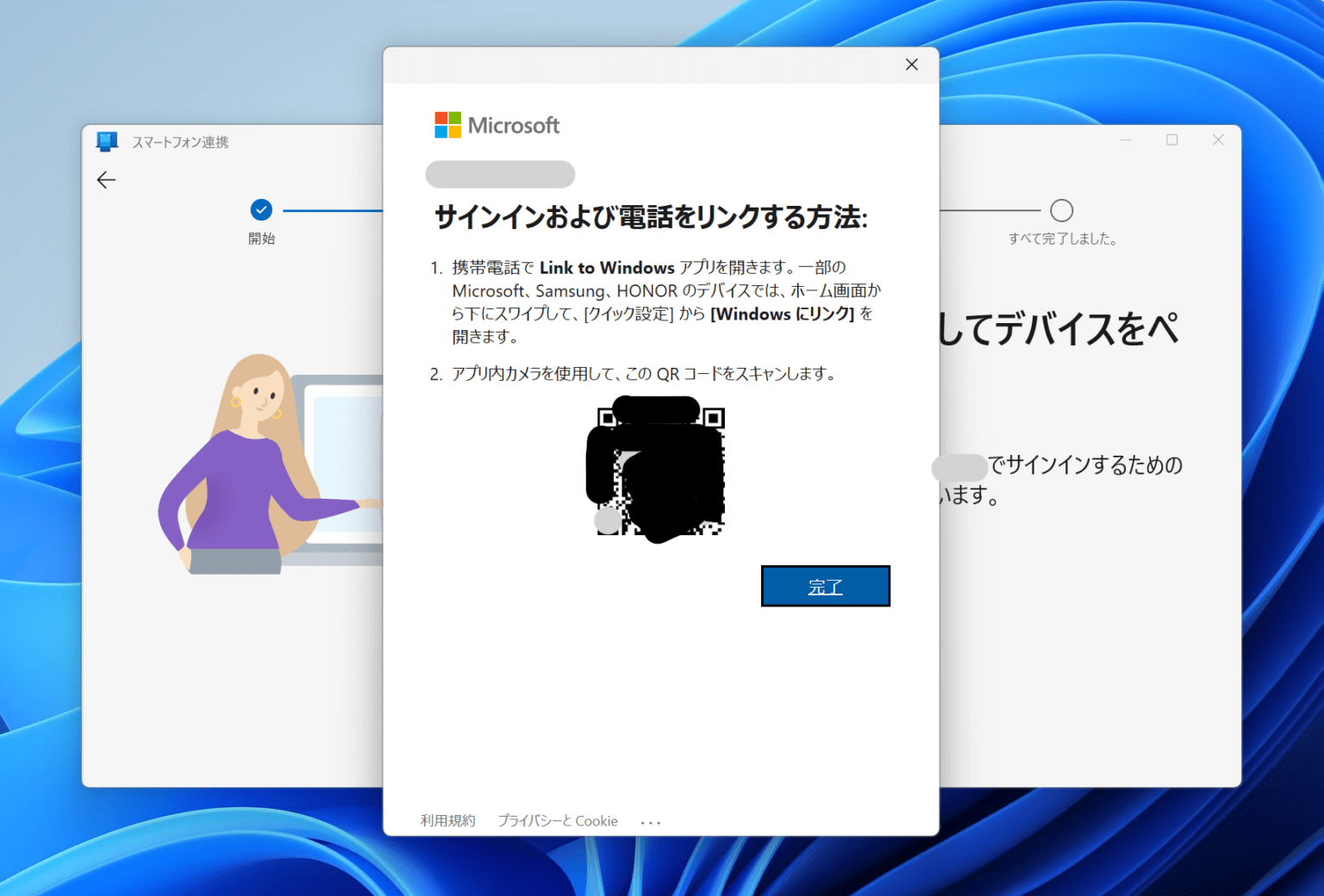This screenshot has height=896, width=1324.
Task: Click the yellow square of the Microsoft logo
Action: [x=454, y=131]
